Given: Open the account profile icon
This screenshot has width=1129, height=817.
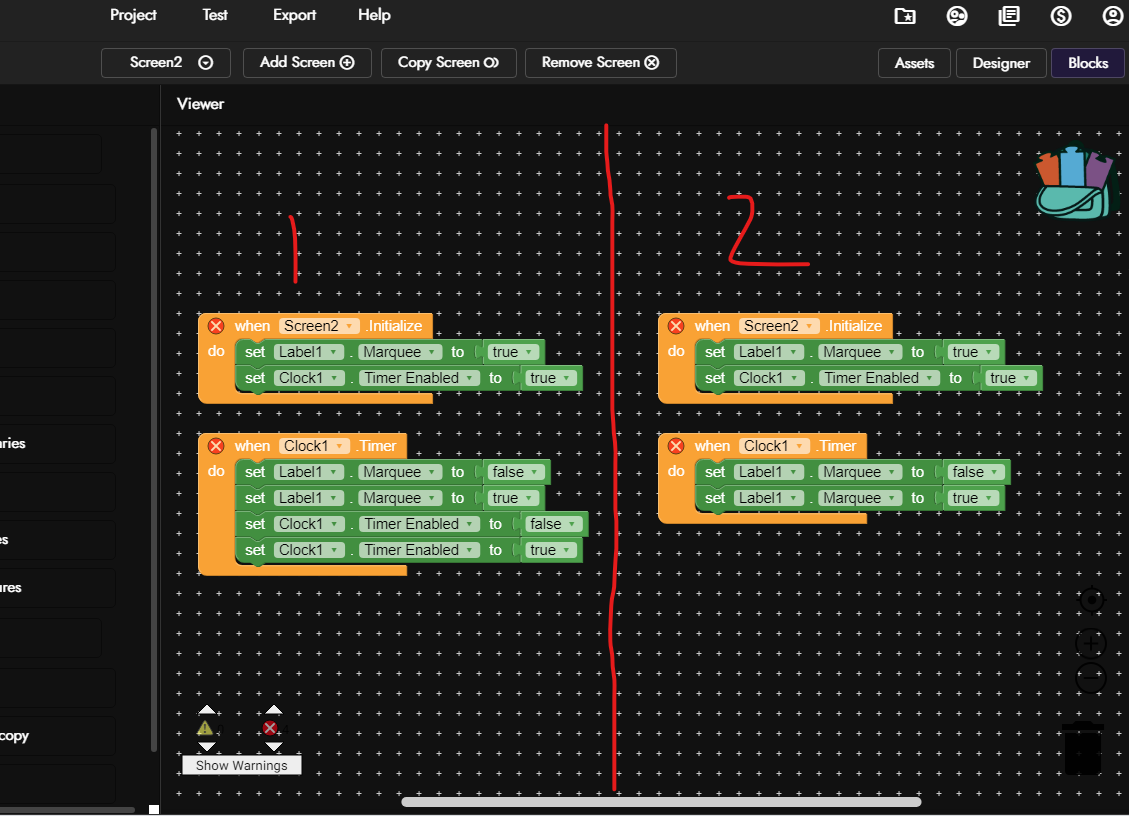Looking at the screenshot, I should [x=1112, y=16].
